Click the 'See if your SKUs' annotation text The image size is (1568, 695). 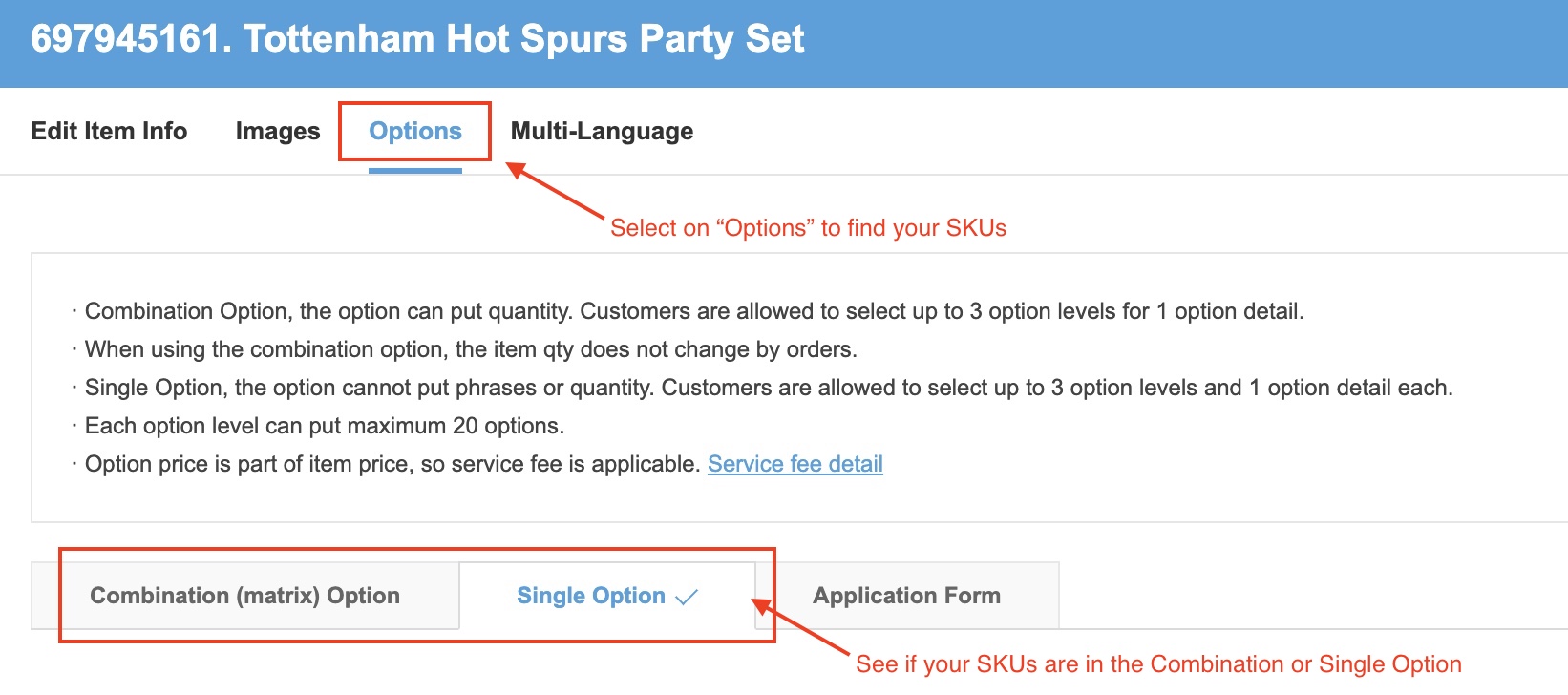pos(1158,664)
